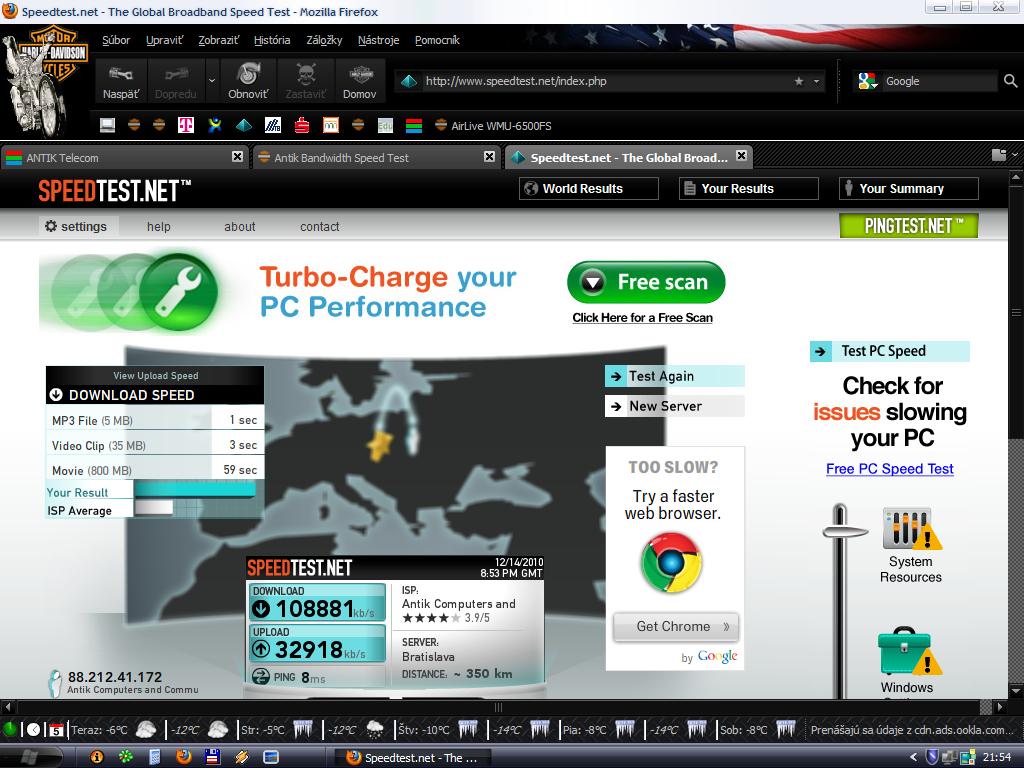Viewport: 1024px width, 768px height.
Task: Close the Antik Bandwidth Speed Test tab
Action: point(489,157)
